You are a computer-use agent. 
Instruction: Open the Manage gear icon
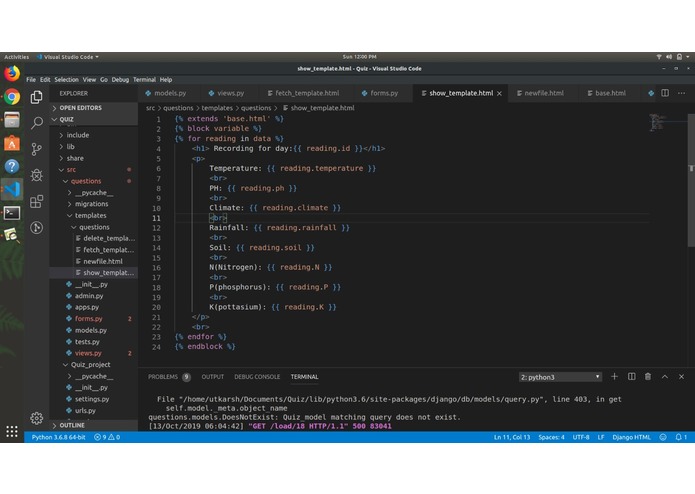click(x=36, y=417)
